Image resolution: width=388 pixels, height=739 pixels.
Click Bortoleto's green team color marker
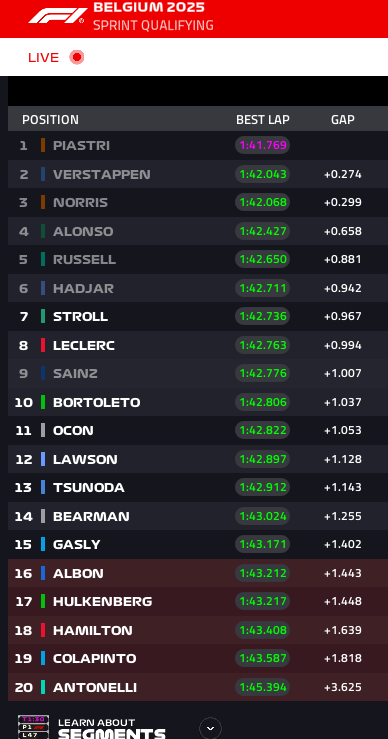coord(43,402)
